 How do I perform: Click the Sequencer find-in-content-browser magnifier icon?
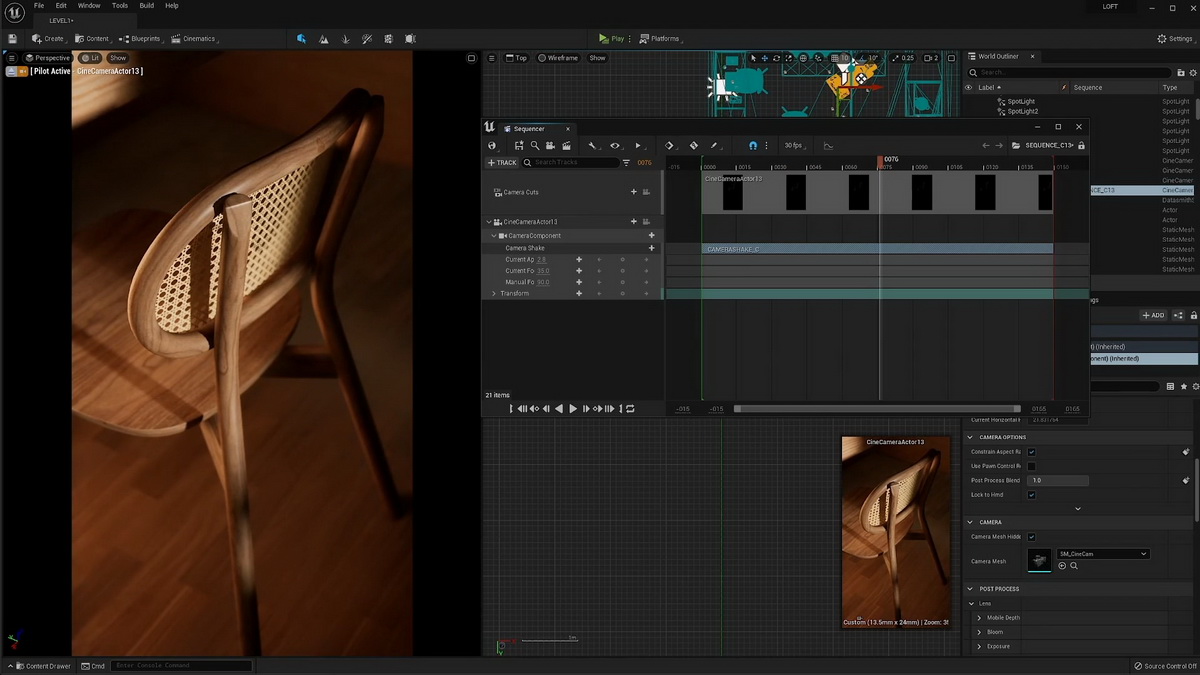(x=535, y=146)
